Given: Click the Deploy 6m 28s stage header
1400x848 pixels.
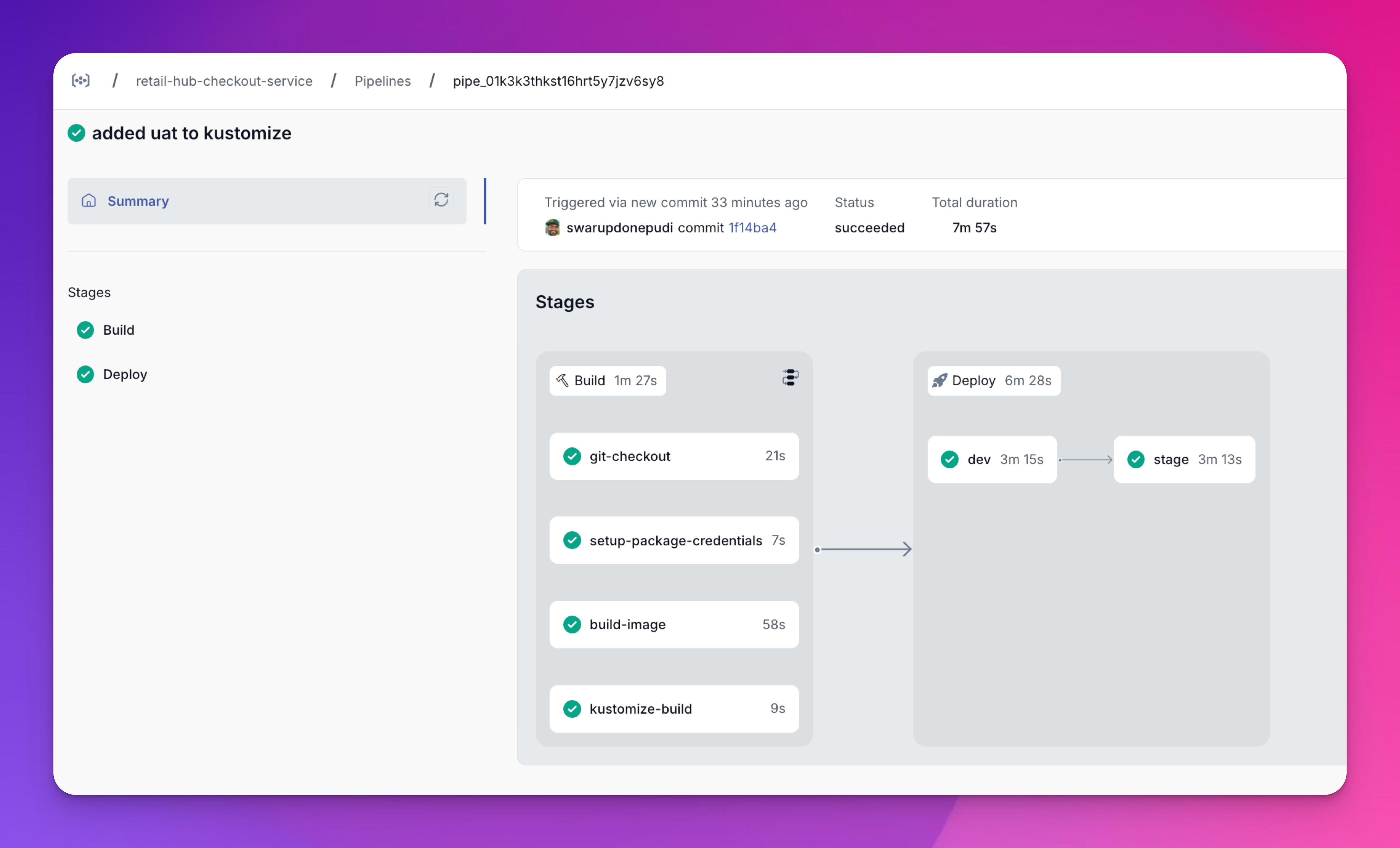Looking at the screenshot, I should pyautogui.click(x=994, y=380).
